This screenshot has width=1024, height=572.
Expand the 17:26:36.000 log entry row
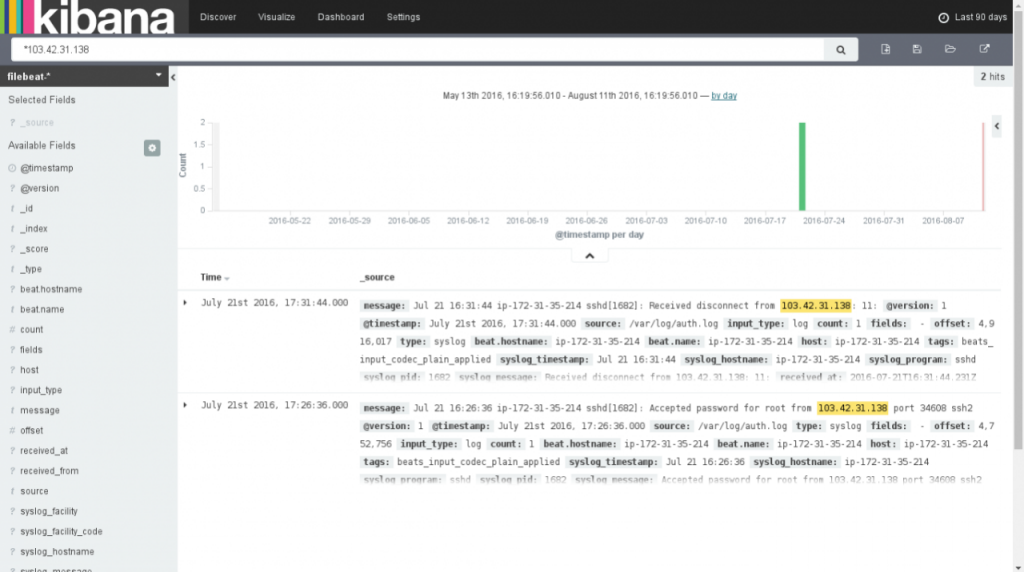[x=185, y=405]
